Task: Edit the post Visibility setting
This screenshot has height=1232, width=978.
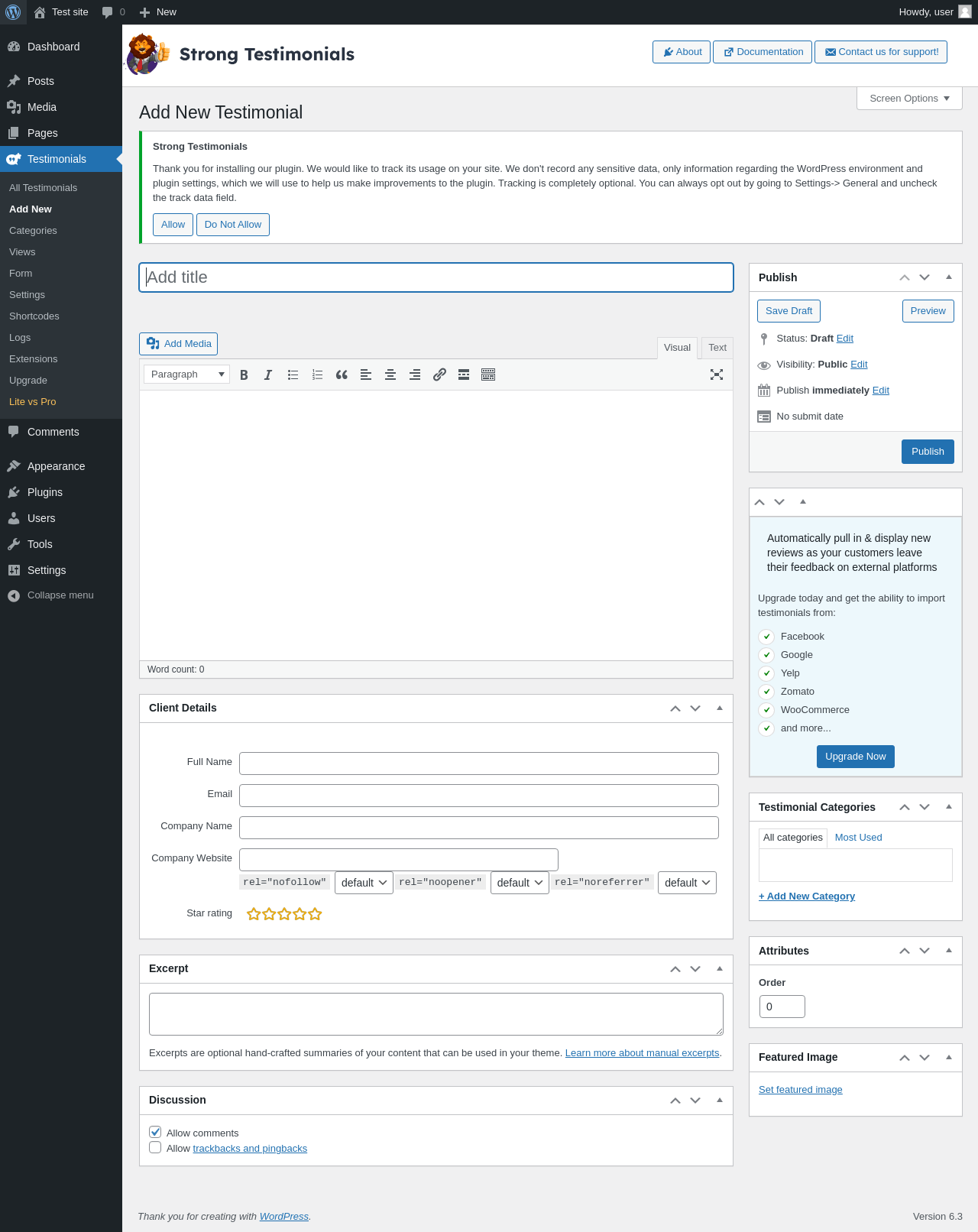Action: 859,365
